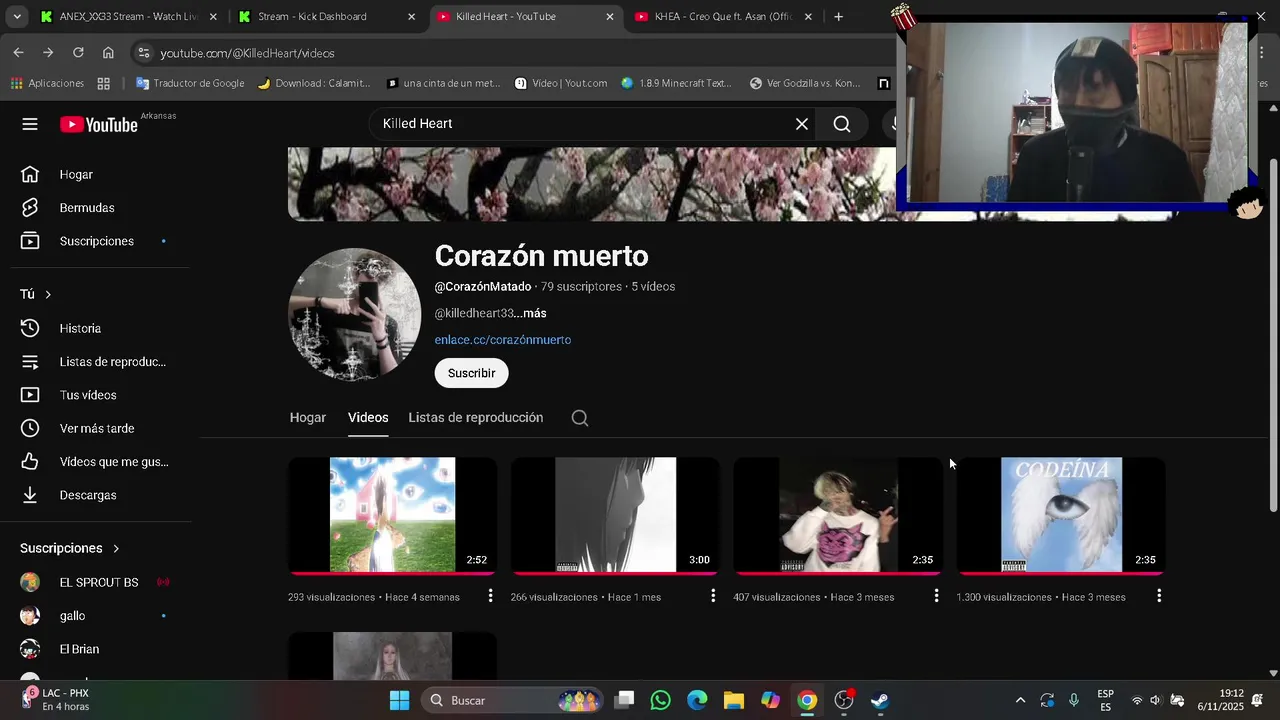Open the YouTube hamburger guide menu

coord(30,124)
